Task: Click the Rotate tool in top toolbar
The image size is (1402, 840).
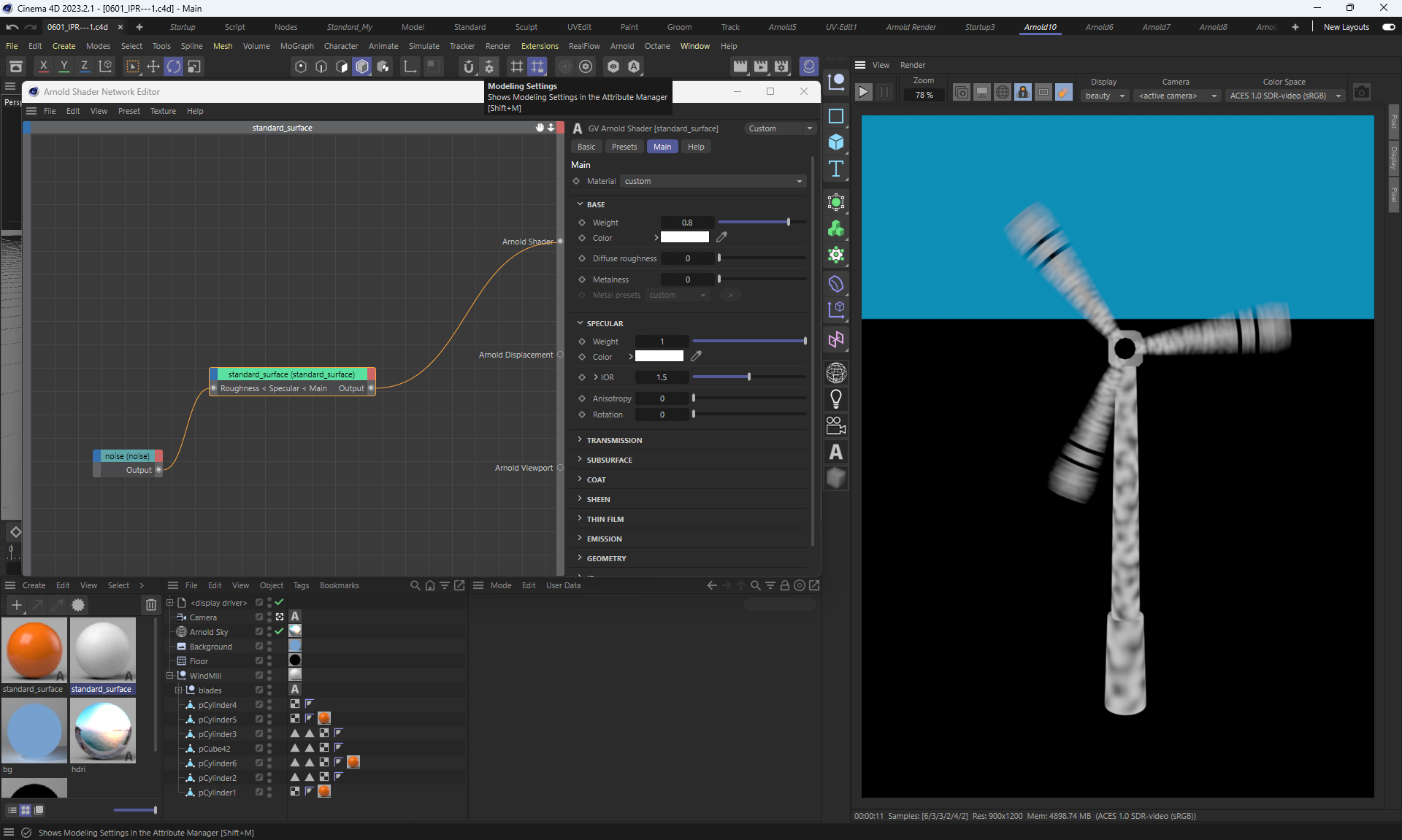Action: (174, 66)
